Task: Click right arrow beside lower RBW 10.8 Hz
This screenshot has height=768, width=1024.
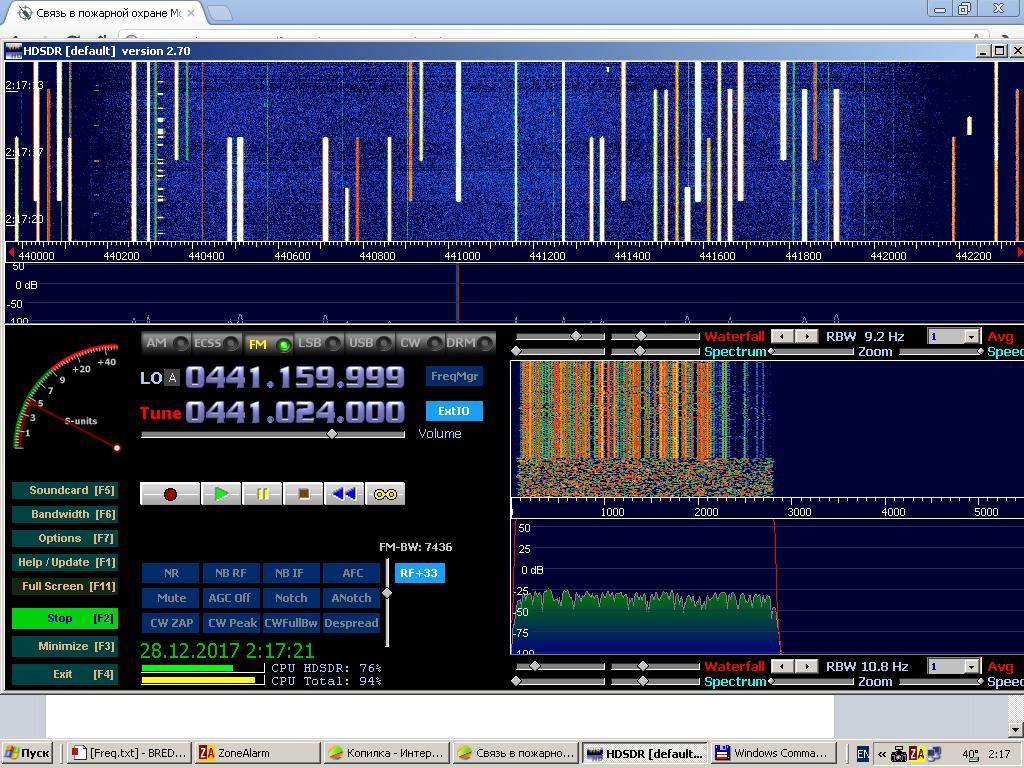Action: (807, 666)
